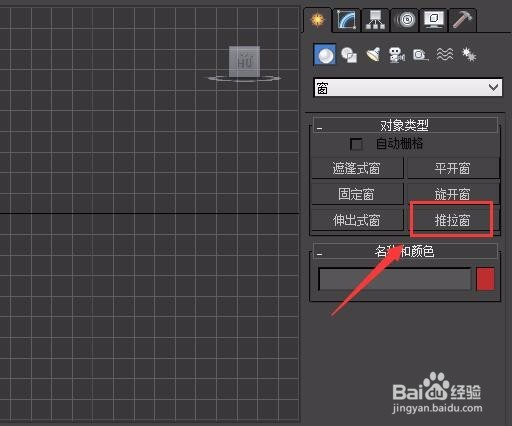Click the 旋开窗 button

[453, 194]
